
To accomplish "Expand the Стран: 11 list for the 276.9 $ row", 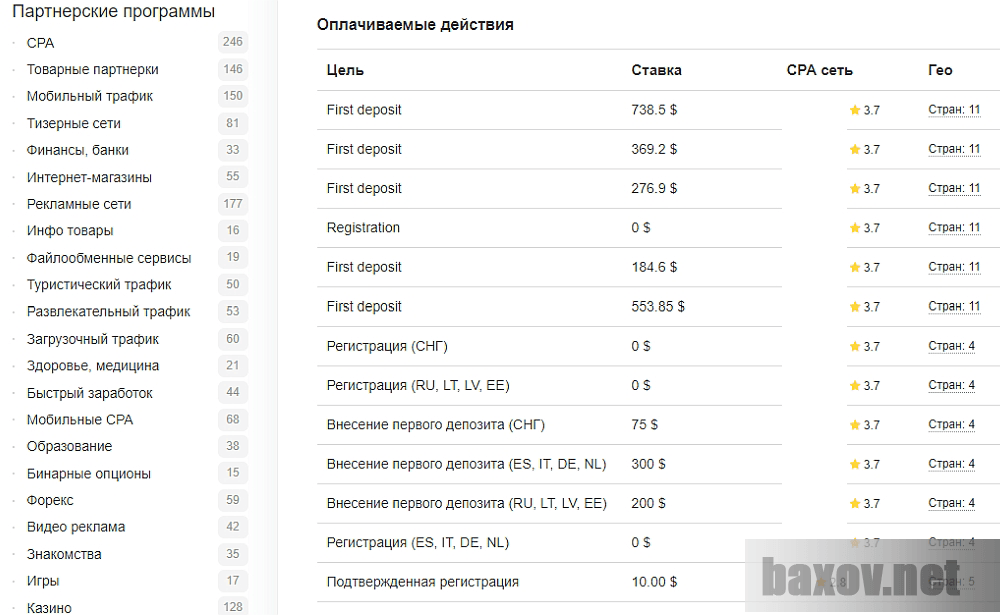I will (x=954, y=189).
